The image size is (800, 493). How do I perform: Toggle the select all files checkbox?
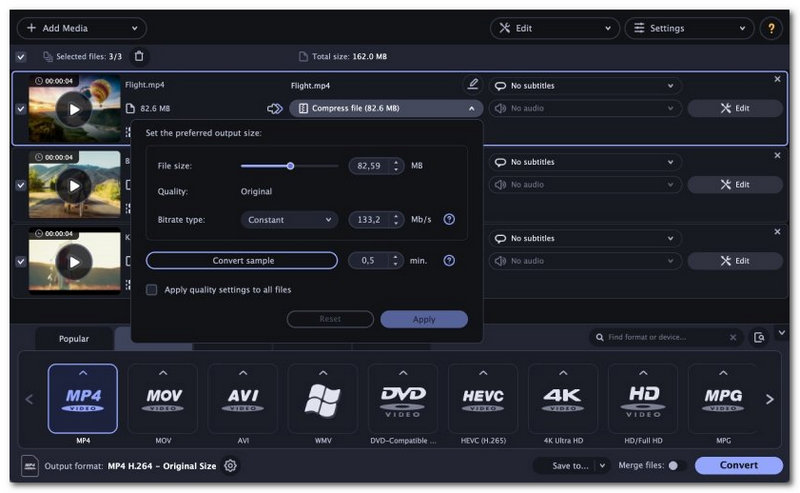[x=20, y=57]
